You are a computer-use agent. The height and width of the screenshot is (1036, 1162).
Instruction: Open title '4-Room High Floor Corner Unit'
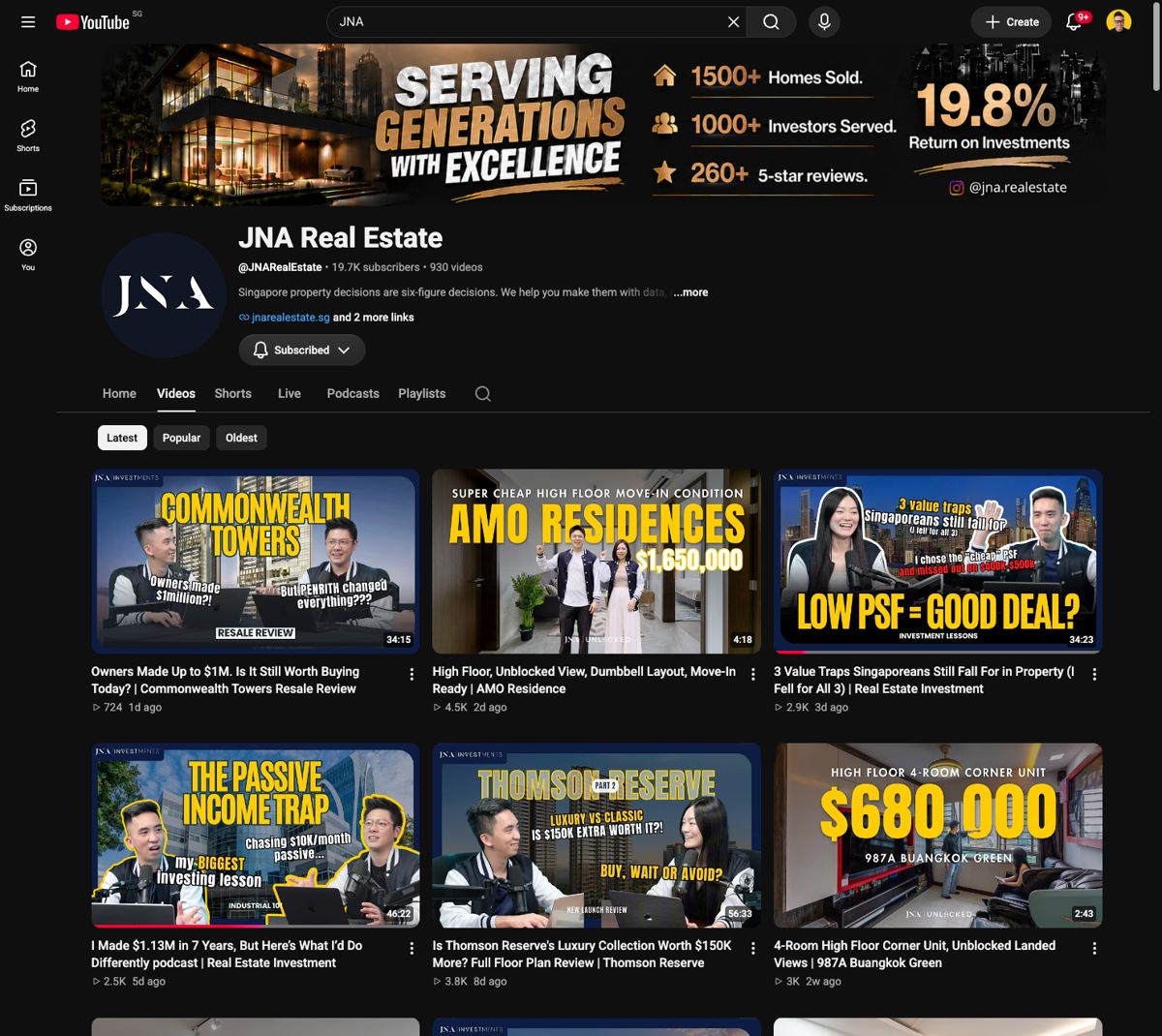click(914, 954)
